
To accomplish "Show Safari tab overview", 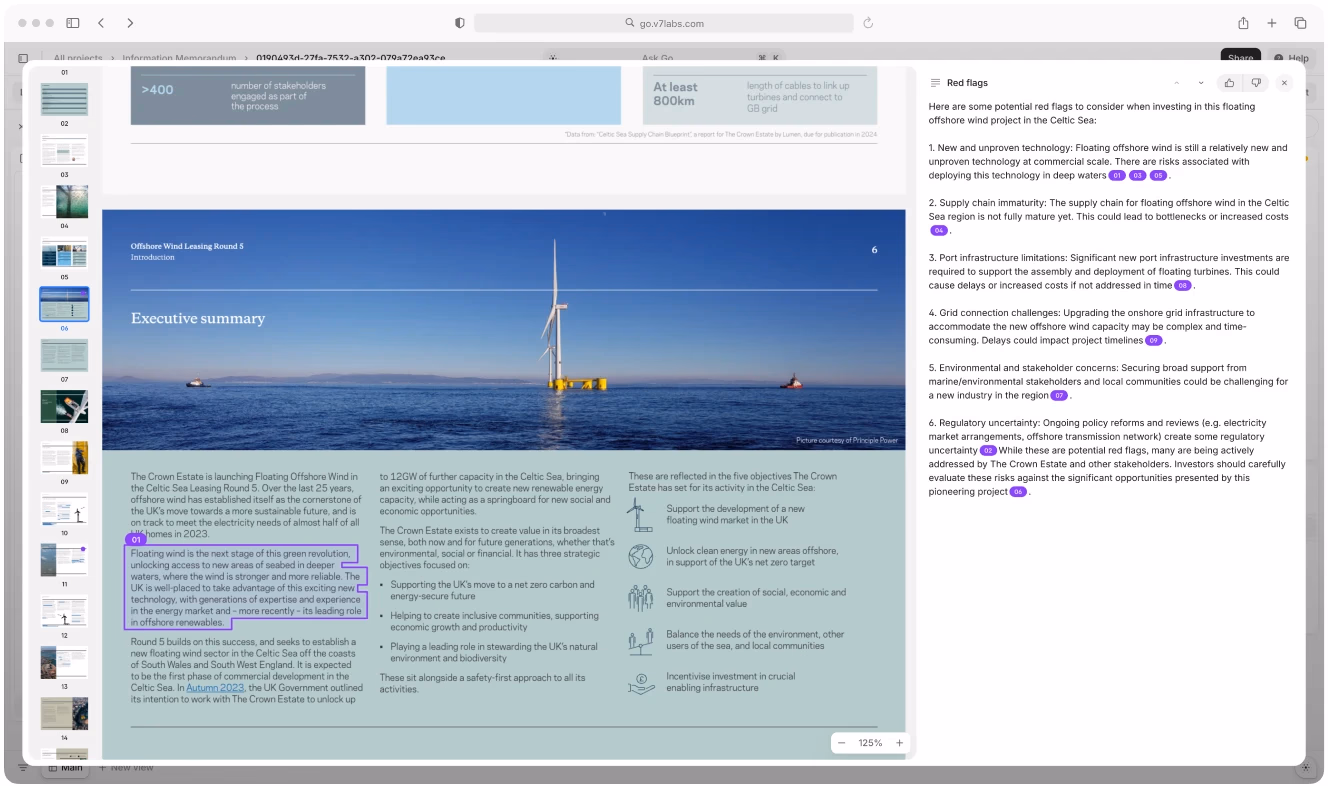I will pos(1301,23).
